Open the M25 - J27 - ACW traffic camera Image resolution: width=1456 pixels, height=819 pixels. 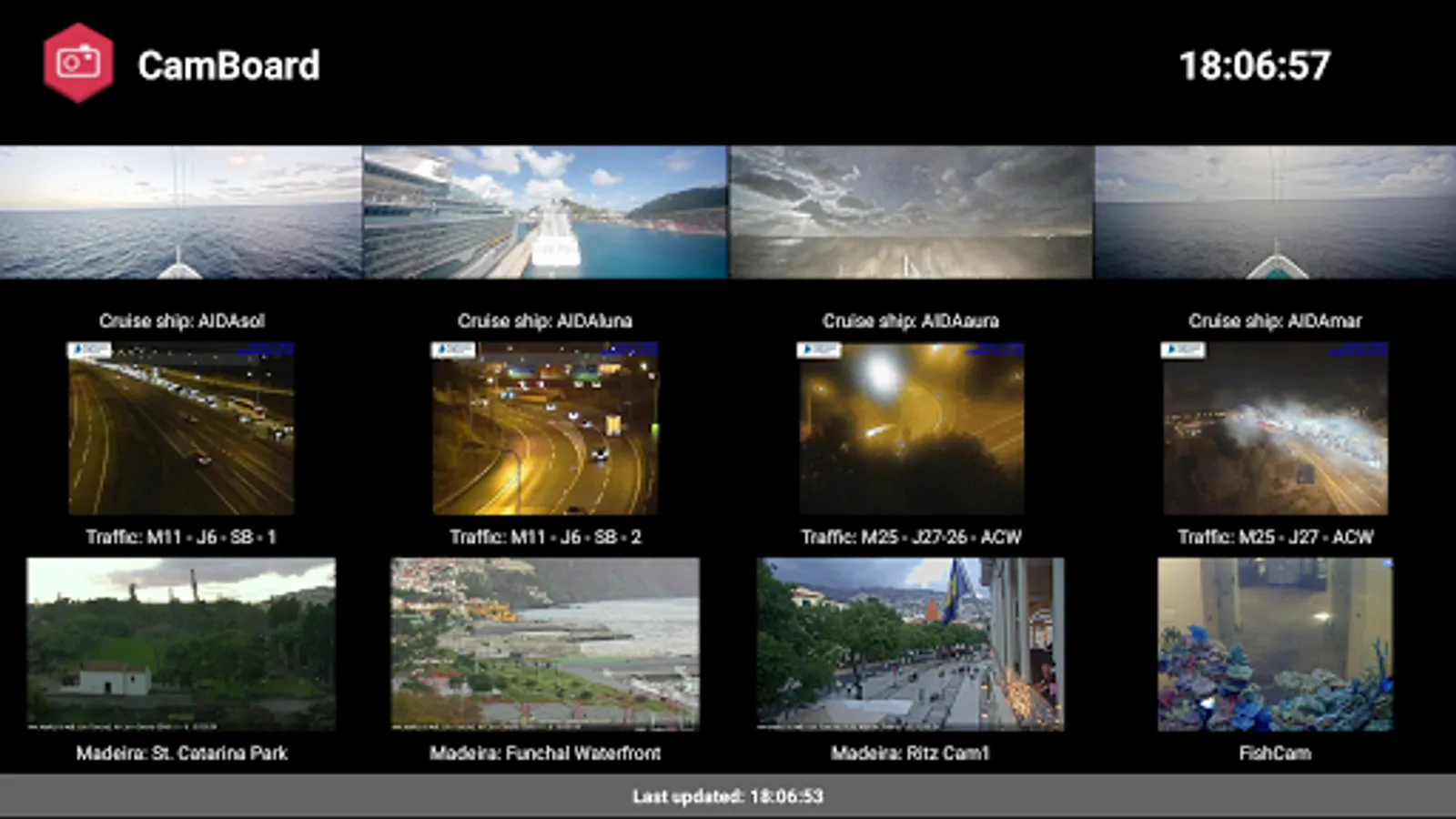1275,429
